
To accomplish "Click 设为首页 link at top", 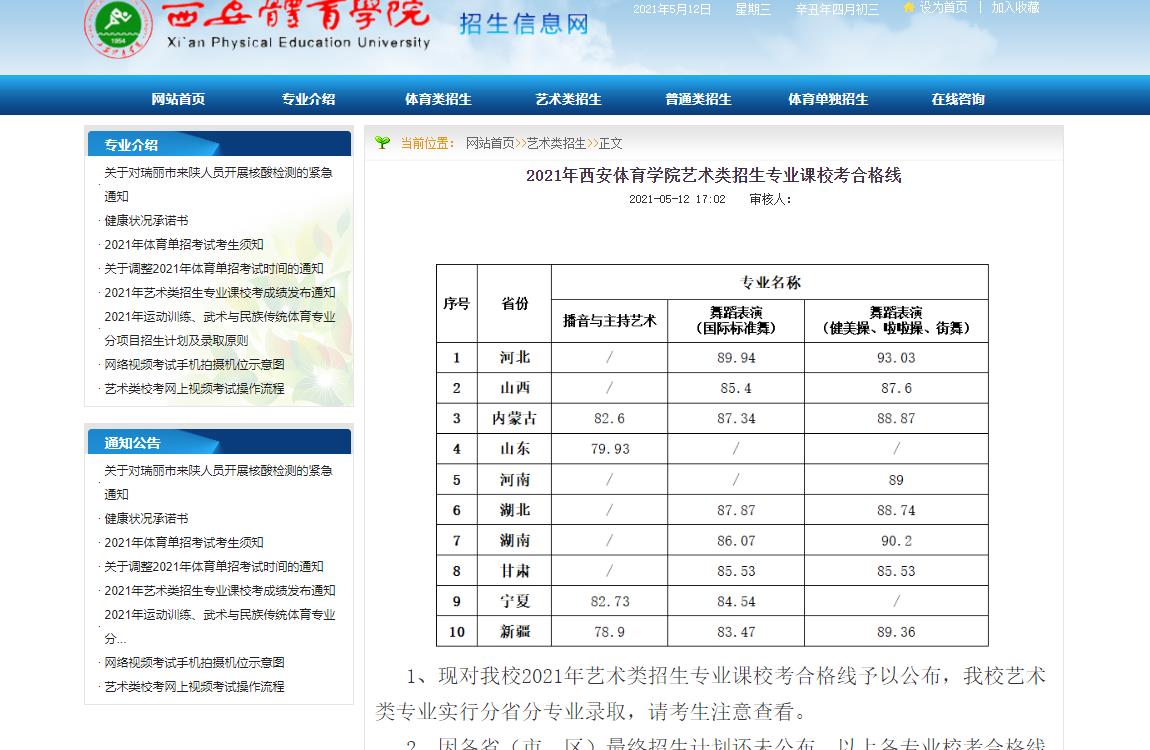I will coord(943,7).
